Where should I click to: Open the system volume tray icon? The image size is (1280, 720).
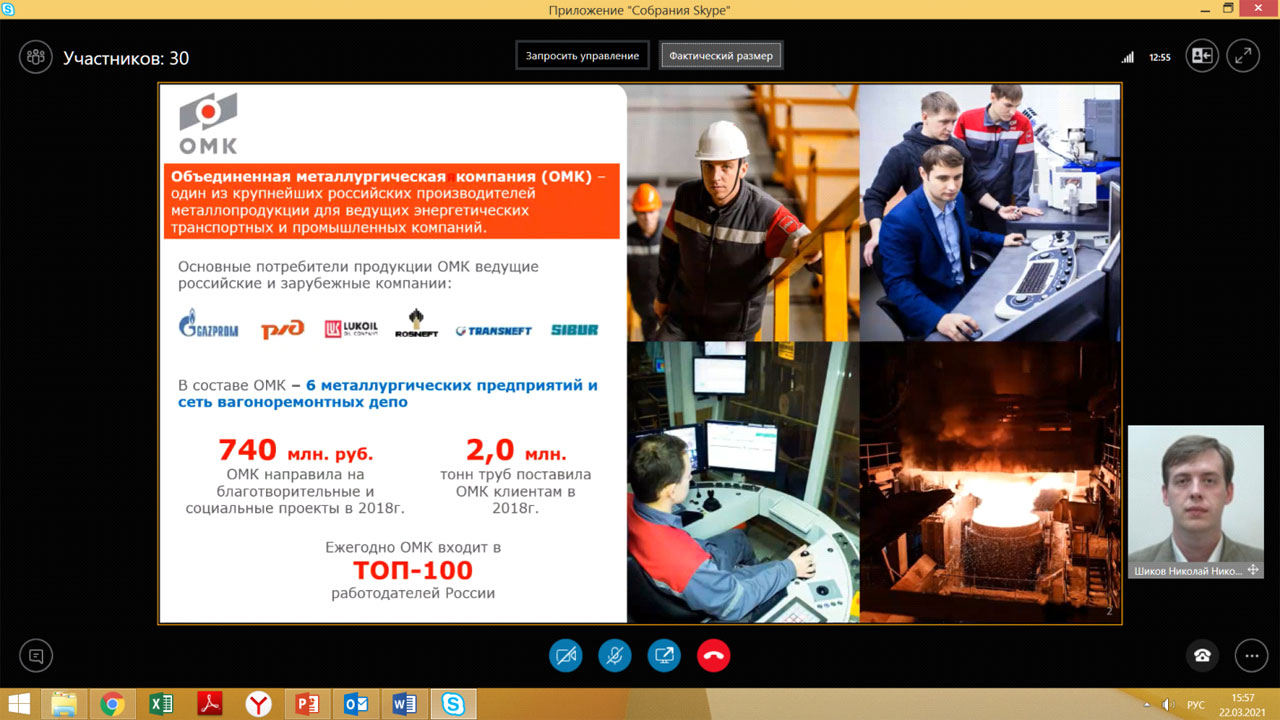click(x=1169, y=705)
